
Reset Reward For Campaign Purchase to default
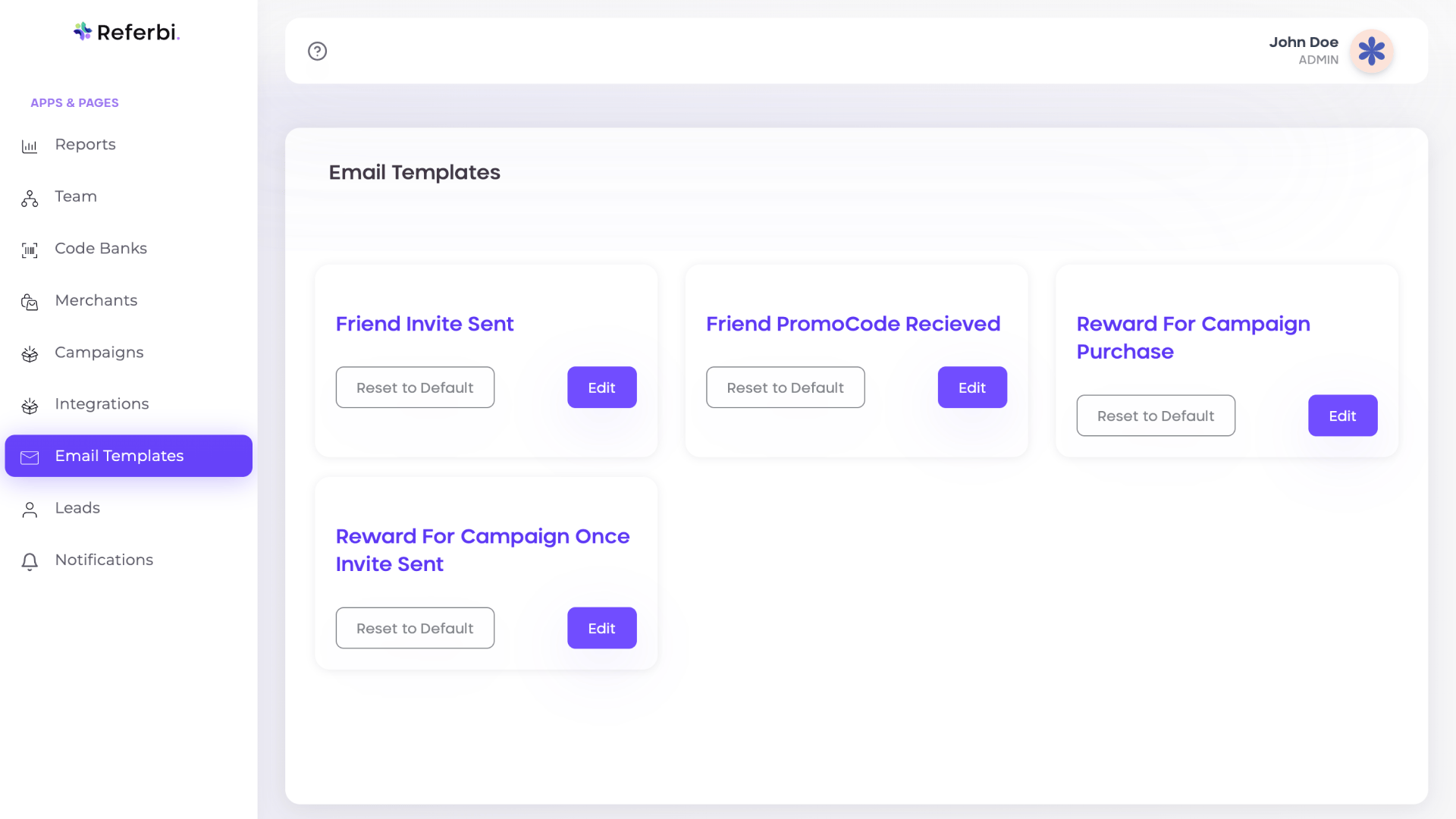point(1155,416)
